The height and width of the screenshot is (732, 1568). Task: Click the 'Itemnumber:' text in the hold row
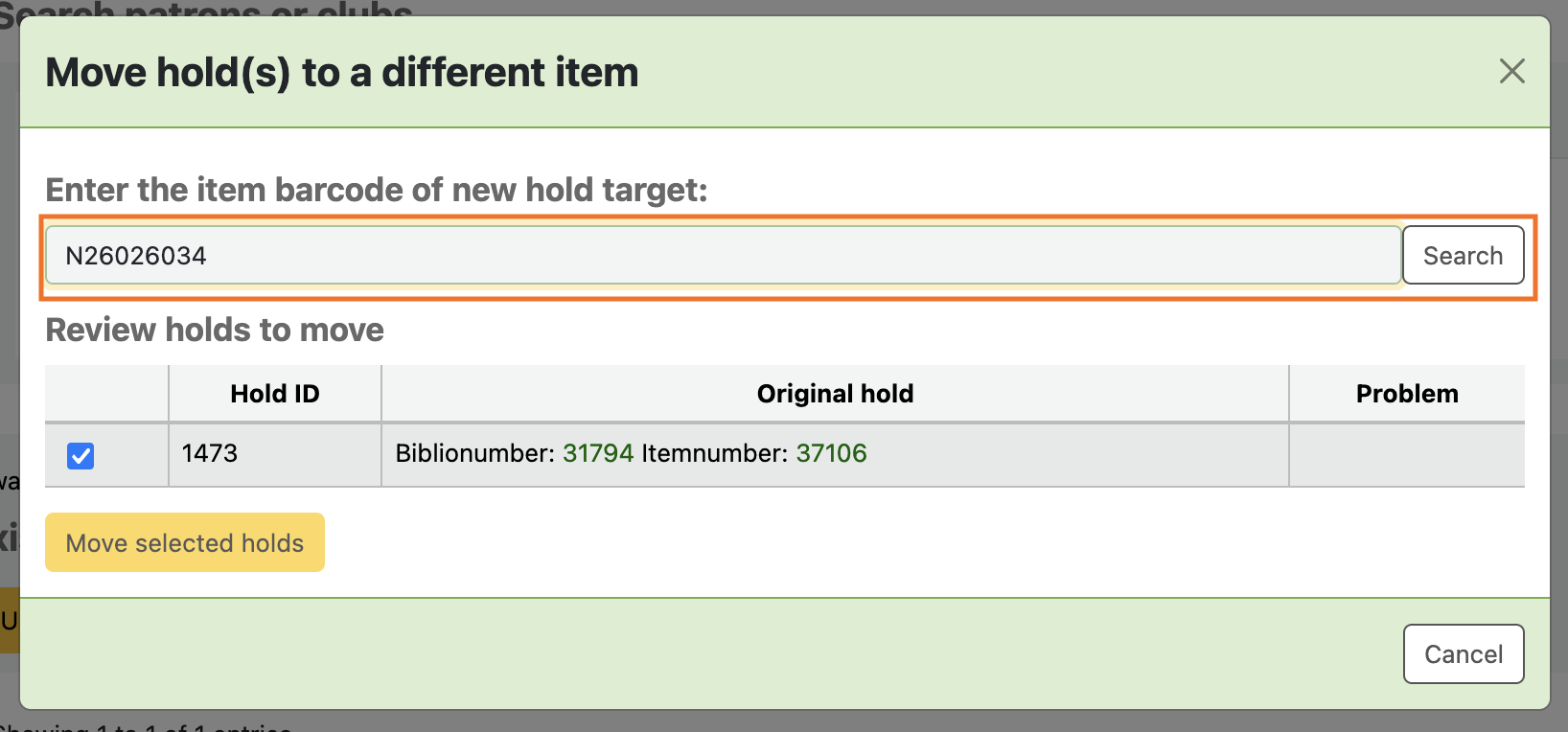[714, 453]
